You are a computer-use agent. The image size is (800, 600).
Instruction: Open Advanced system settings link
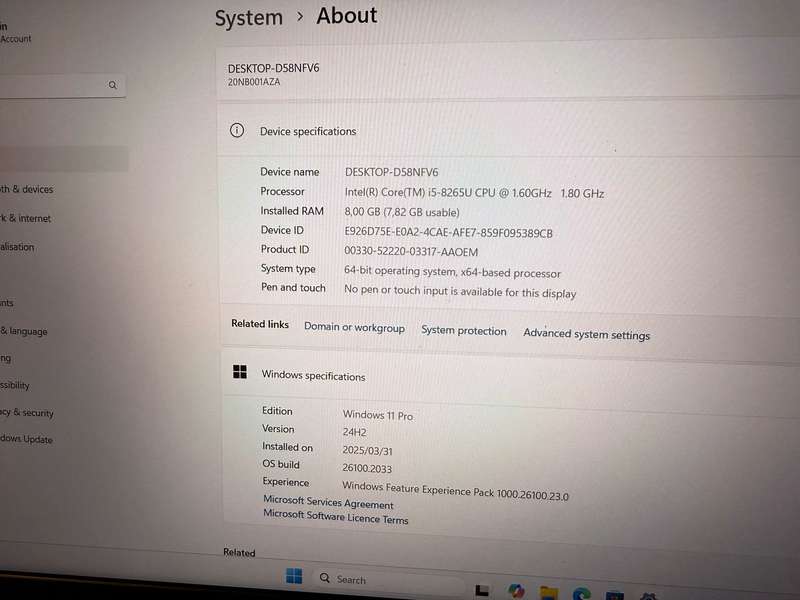click(x=587, y=334)
